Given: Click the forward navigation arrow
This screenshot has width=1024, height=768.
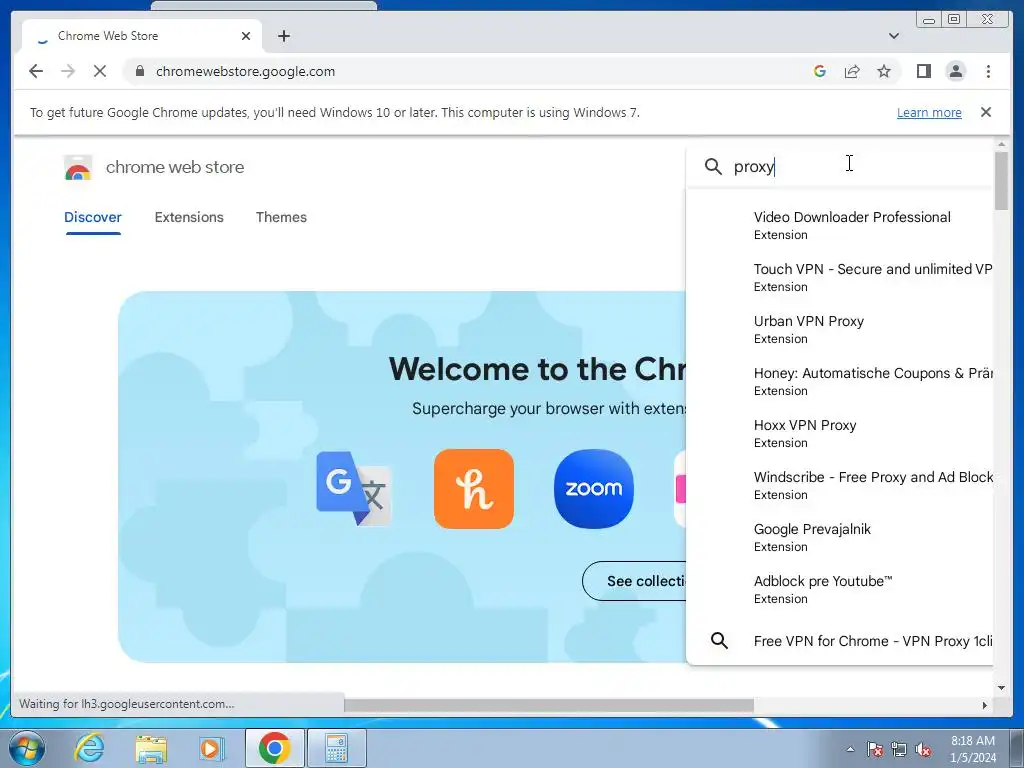Looking at the screenshot, I should [x=68, y=71].
